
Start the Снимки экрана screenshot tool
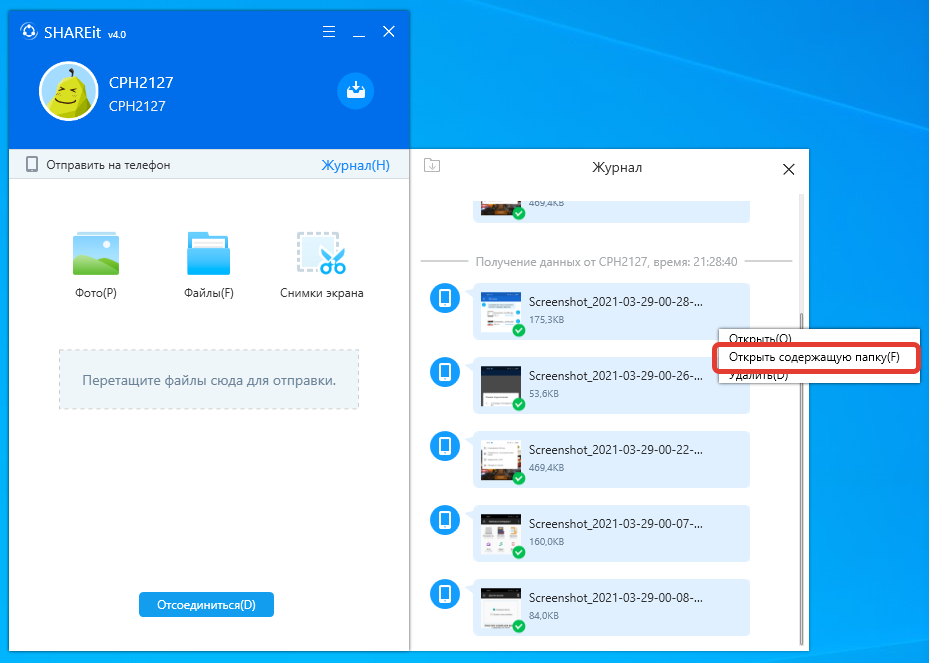pyautogui.click(x=321, y=254)
